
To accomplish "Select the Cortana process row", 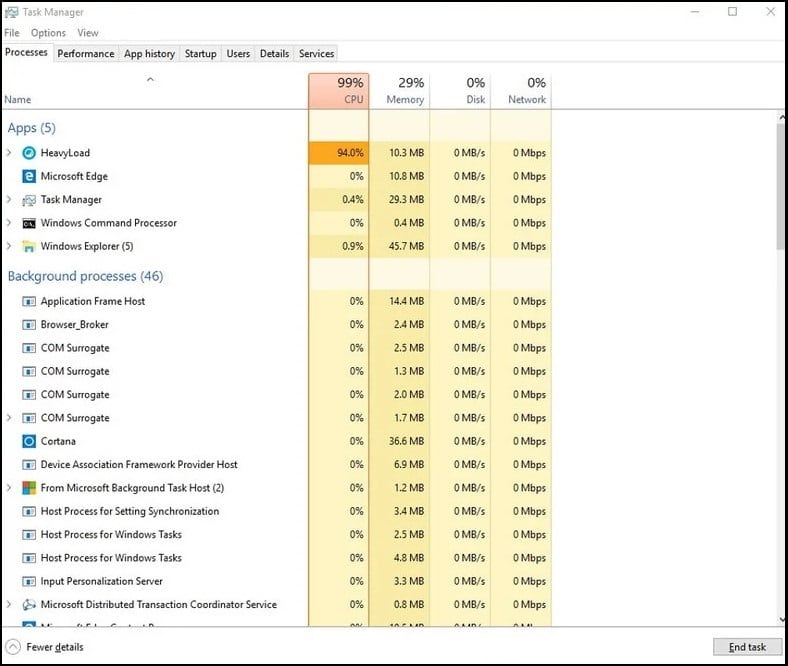I will pyautogui.click(x=276, y=441).
